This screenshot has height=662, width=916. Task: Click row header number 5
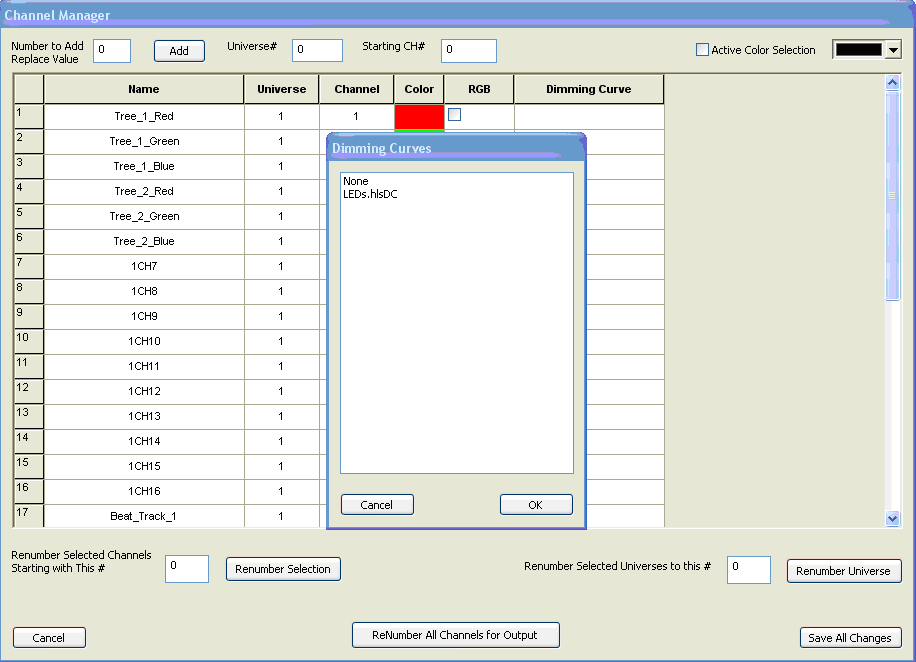pos(29,217)
